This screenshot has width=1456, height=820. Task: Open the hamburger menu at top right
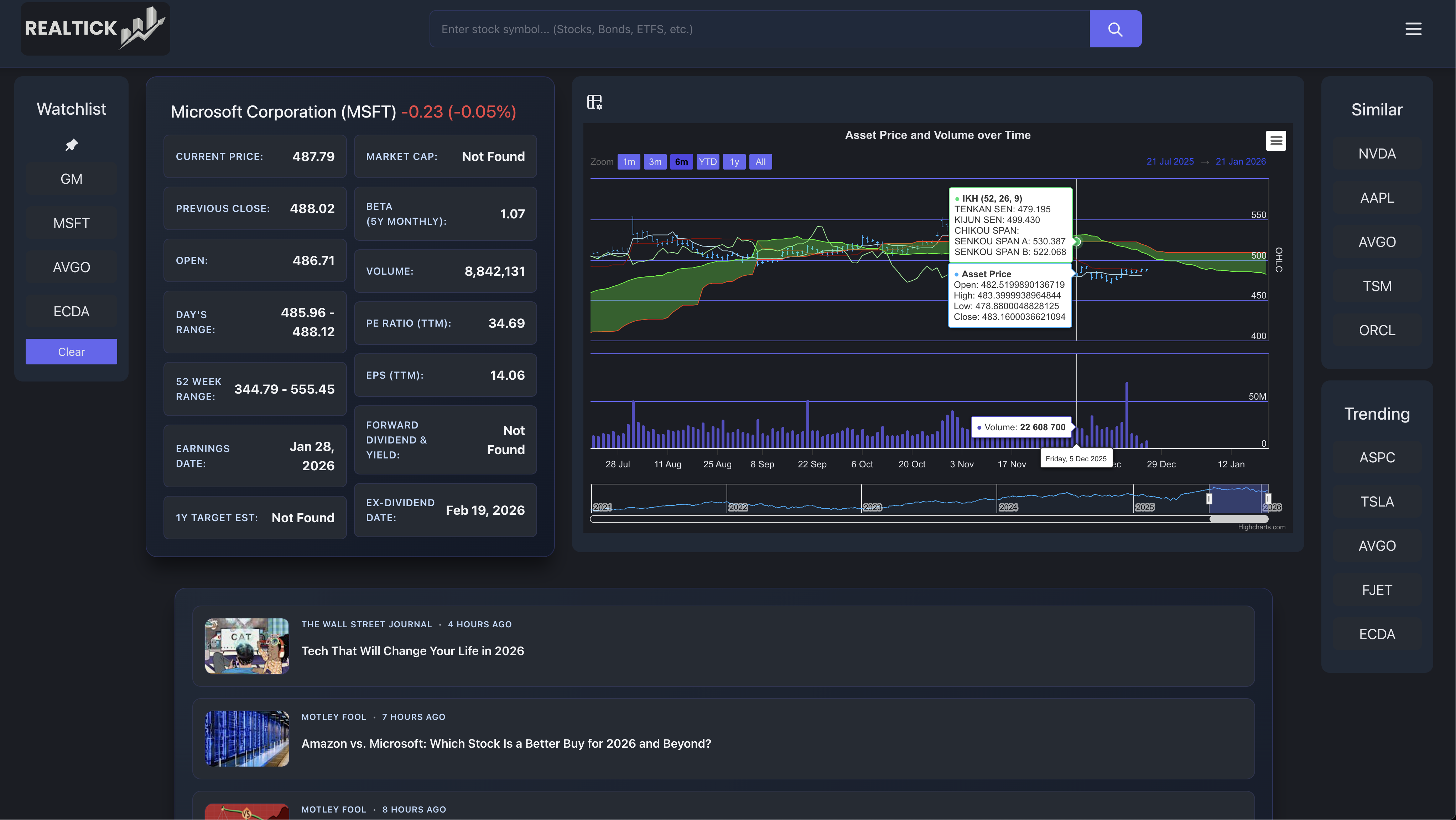[1413, 28]
